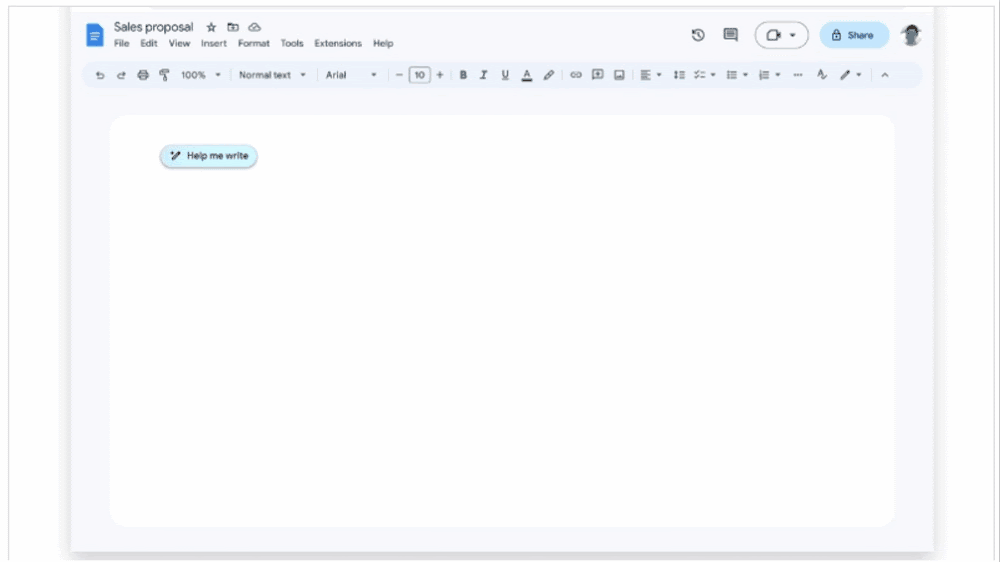The image size is (1000, 562).
Task: Open the View menu
Action: pyautogui.click(x=179, y=43)
